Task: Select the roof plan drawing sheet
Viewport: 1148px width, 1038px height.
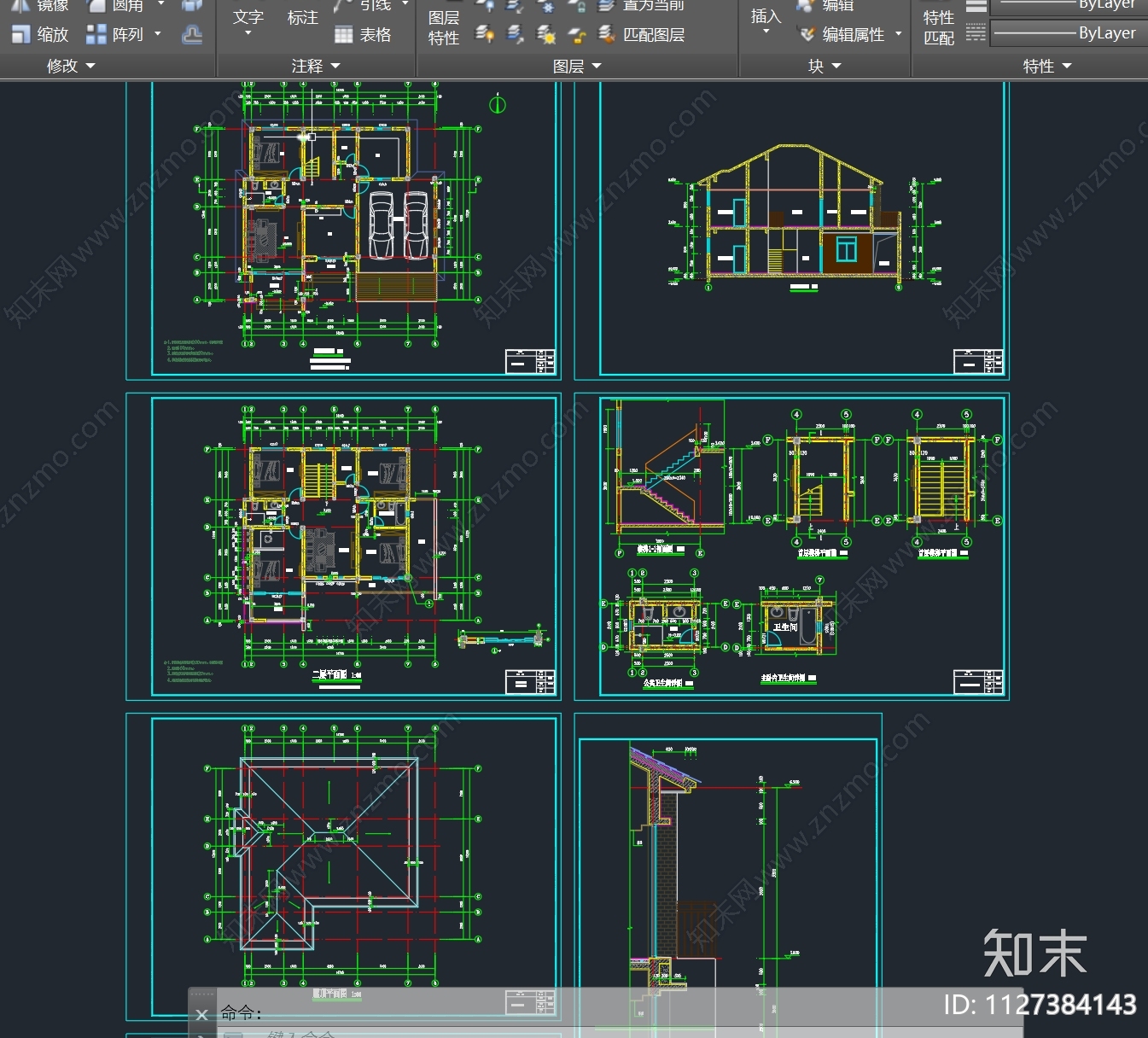Action: pyautogui.click(x=343, y=866)
